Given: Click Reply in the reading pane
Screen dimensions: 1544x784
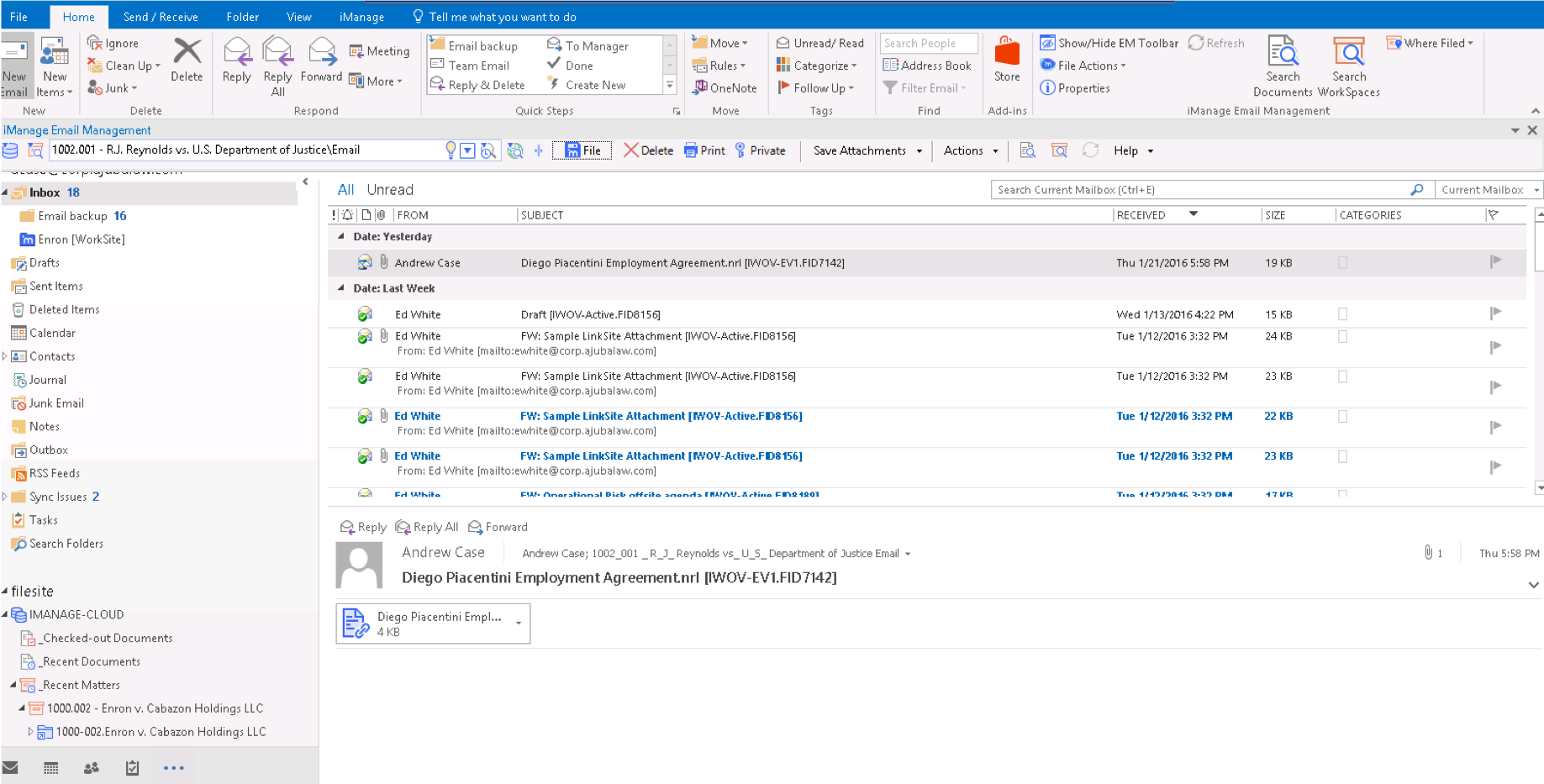Looking at the screenshot, I should click(363, 527).
